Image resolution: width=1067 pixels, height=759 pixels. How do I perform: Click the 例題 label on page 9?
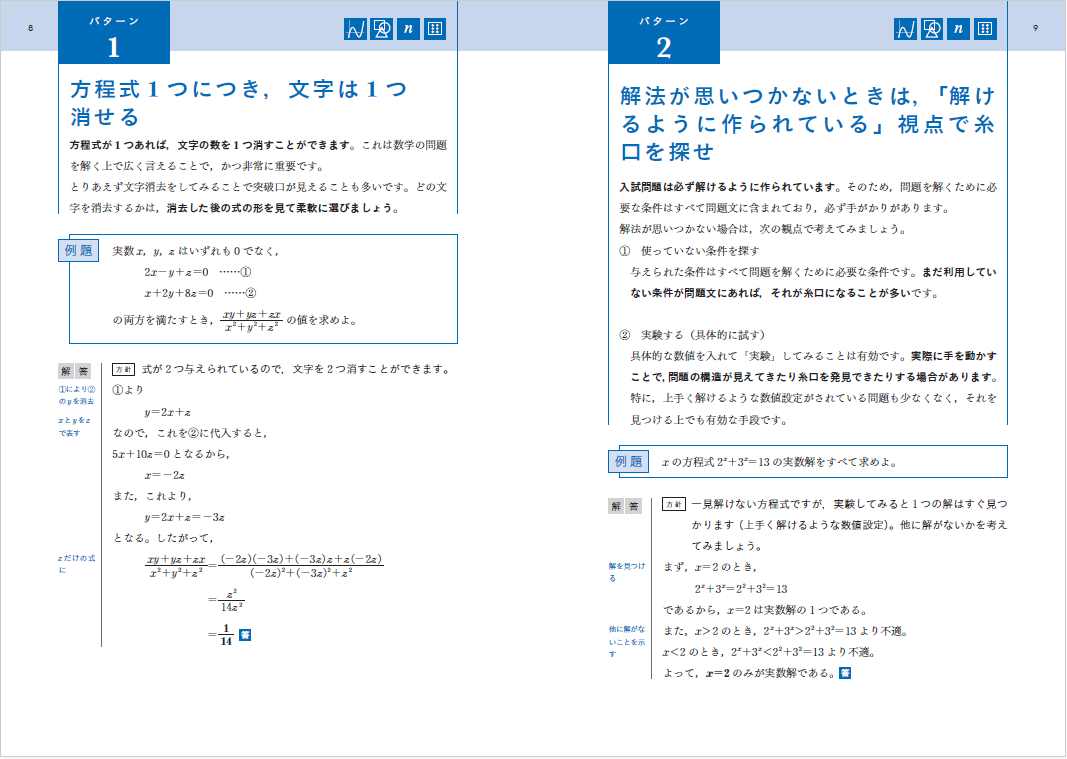coord(628,462)
